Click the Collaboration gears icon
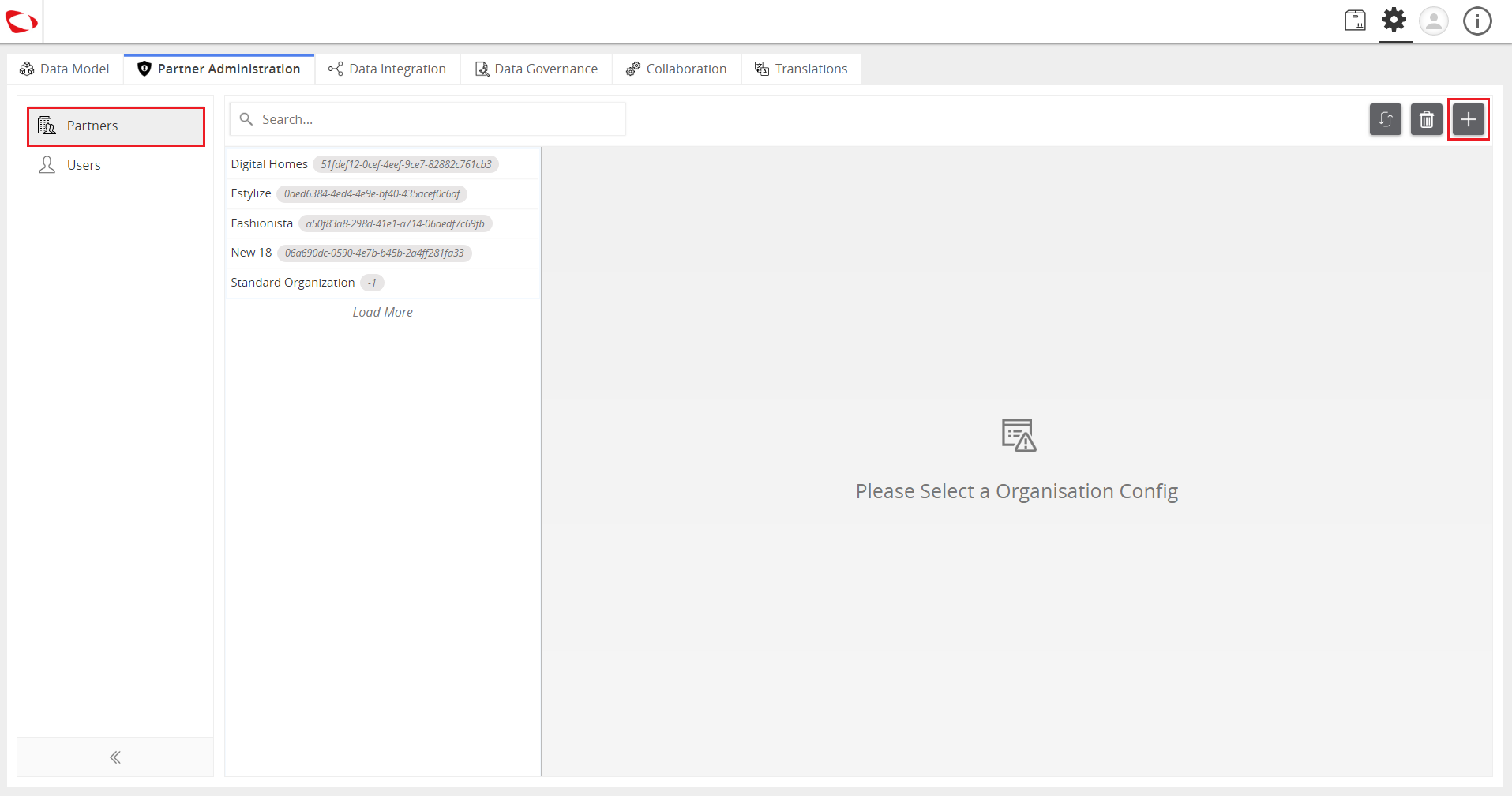 pyautogui.click(x=633, y=69)
